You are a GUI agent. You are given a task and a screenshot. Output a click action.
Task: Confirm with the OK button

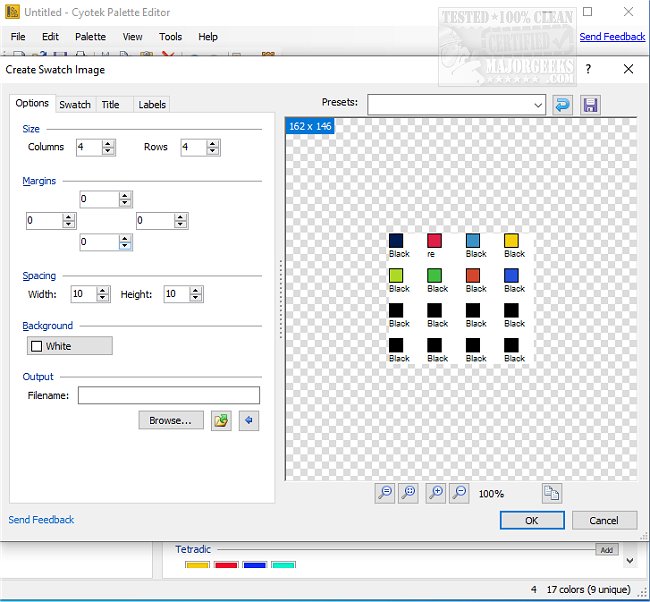[532, 520]
